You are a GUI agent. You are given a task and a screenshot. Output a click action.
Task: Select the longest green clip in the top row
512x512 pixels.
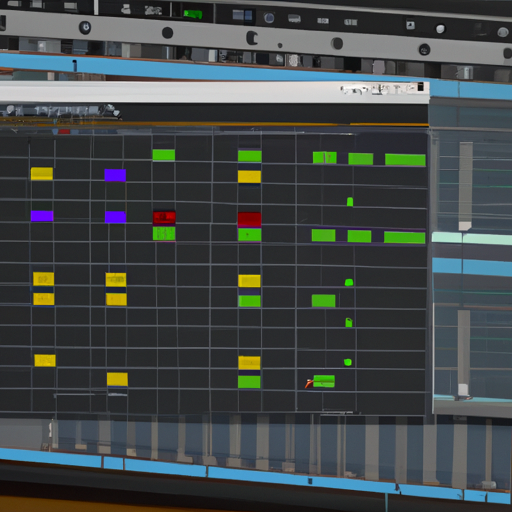point(405,160)
